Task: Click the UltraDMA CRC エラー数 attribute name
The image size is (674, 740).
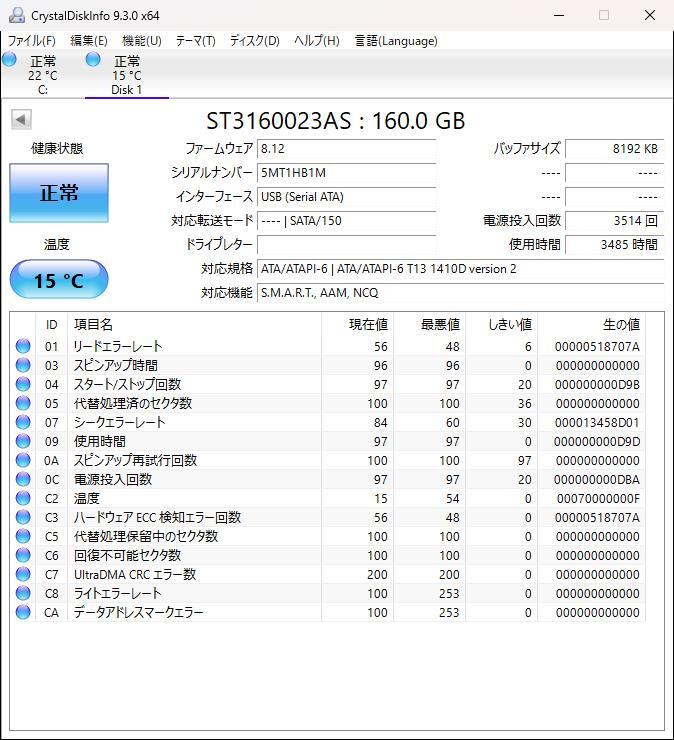Action: coord(135,574)
